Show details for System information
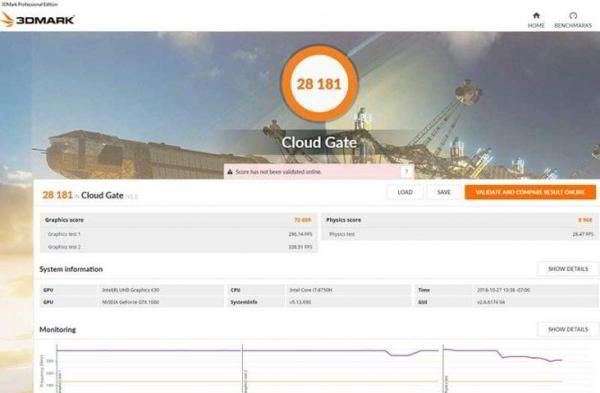This screenshot has height=393, width=600. 568,269
